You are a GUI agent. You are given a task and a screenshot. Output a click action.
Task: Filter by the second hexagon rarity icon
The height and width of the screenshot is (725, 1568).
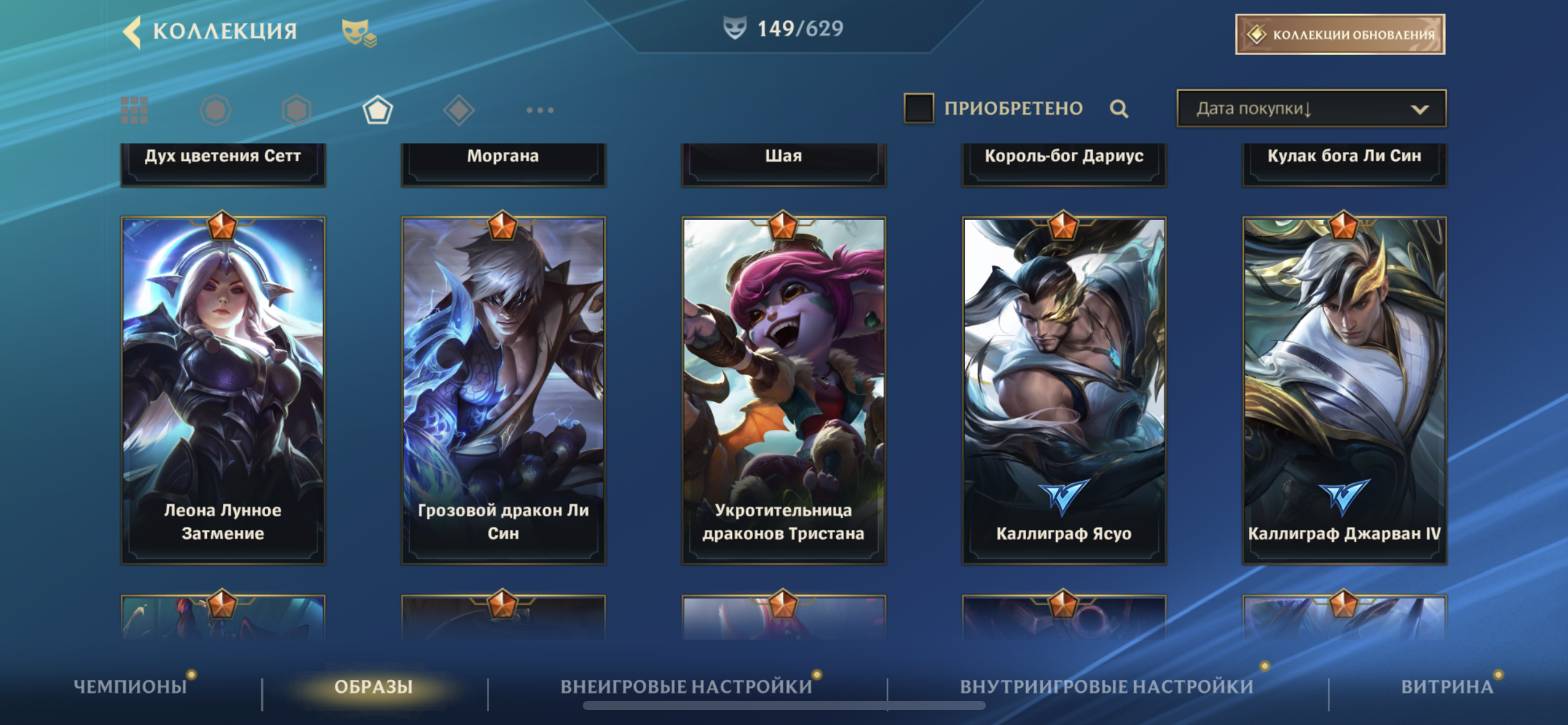297,110
